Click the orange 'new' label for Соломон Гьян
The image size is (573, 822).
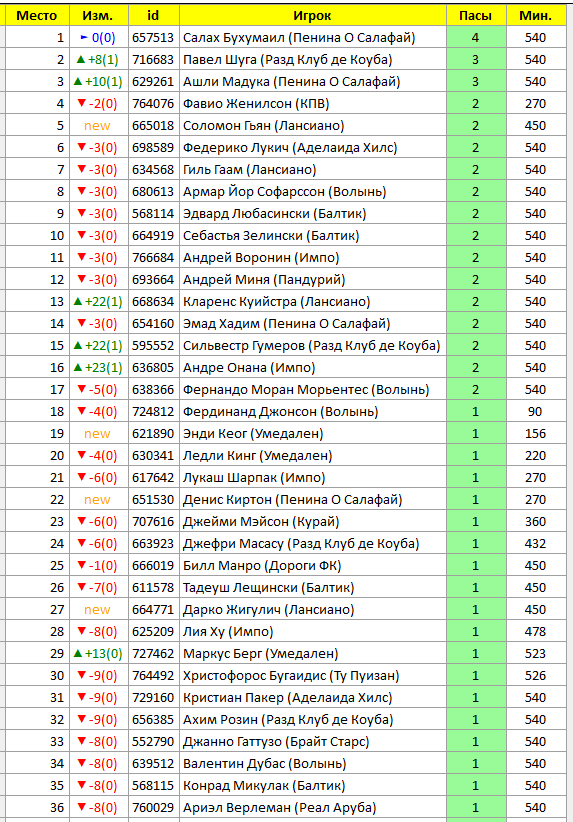pyautogui.click(x=98, y=126)
